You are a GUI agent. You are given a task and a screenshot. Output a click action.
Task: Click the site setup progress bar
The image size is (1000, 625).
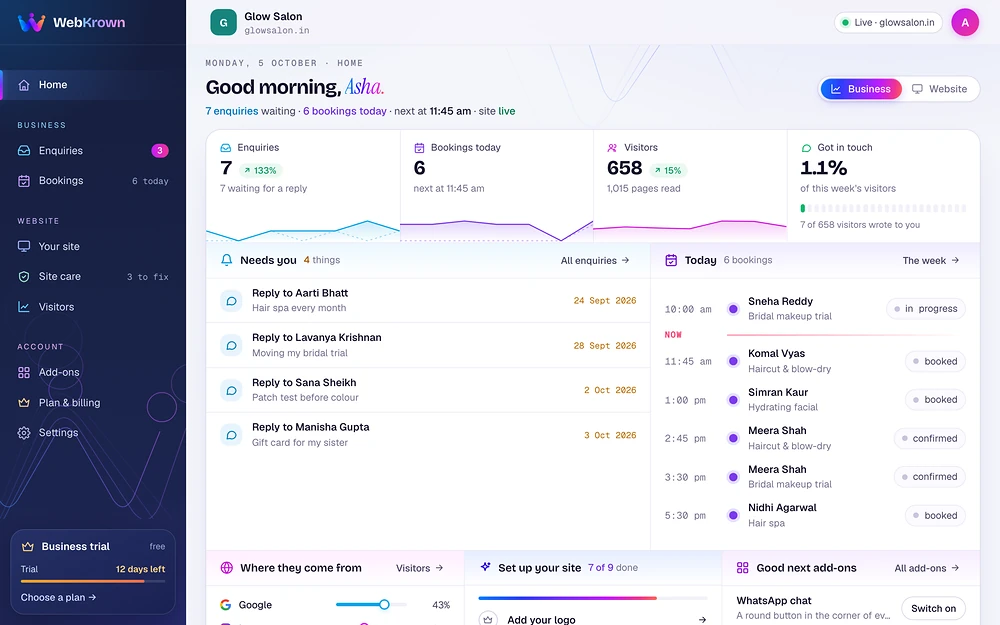point(593,598)
